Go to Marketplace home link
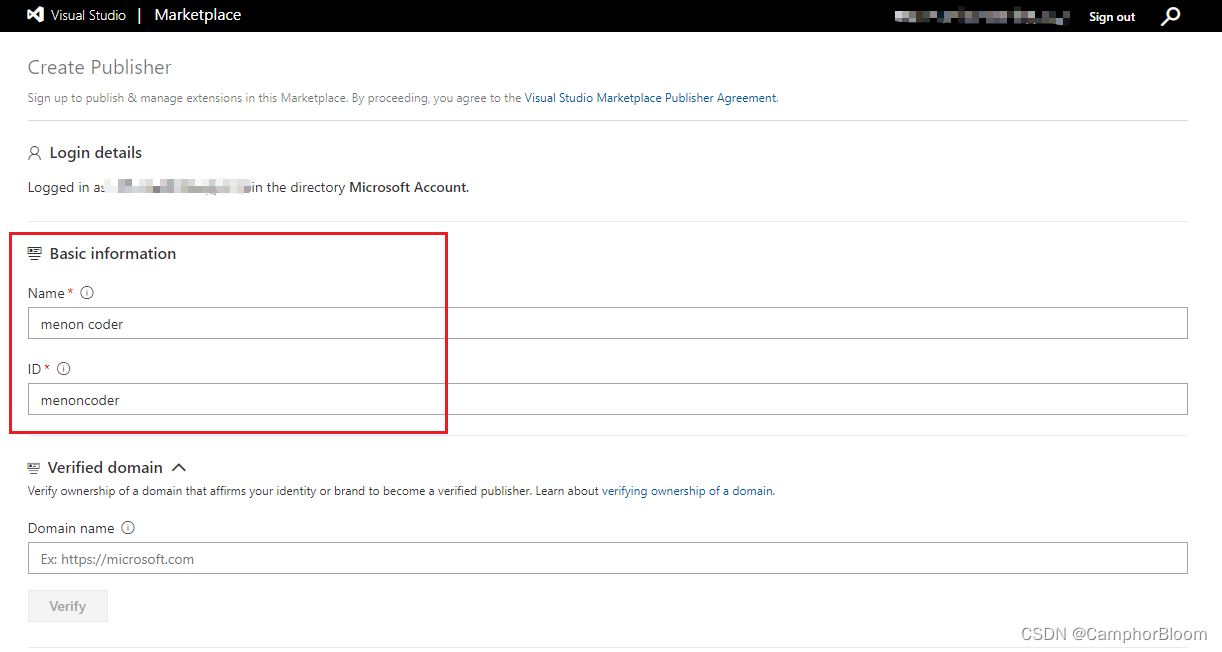This screenshot has width=1222, height=652. click(x=198, y=15)
